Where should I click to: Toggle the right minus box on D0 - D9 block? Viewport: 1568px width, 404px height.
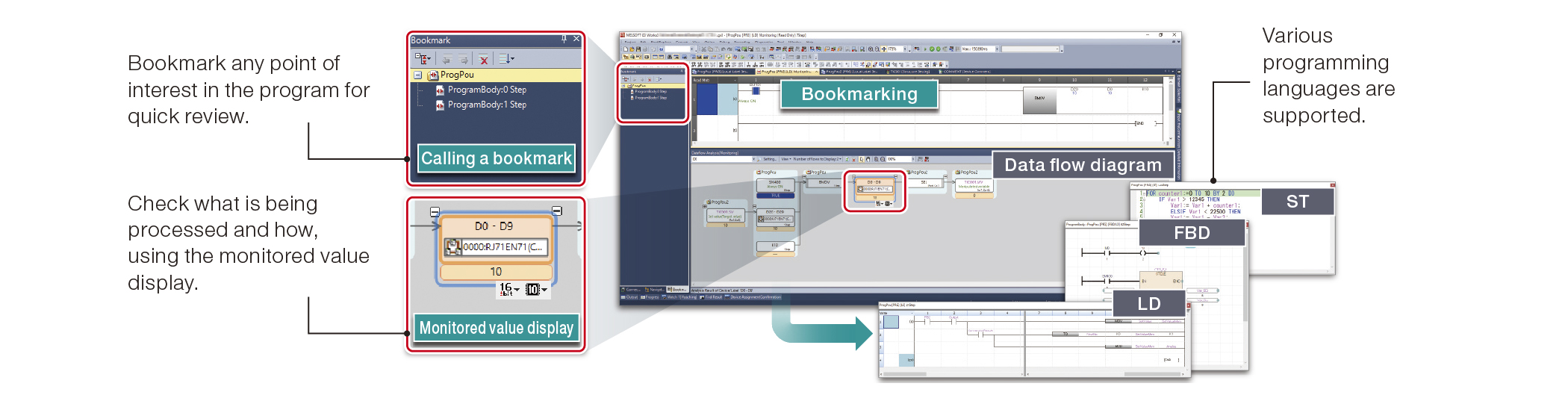556,211
